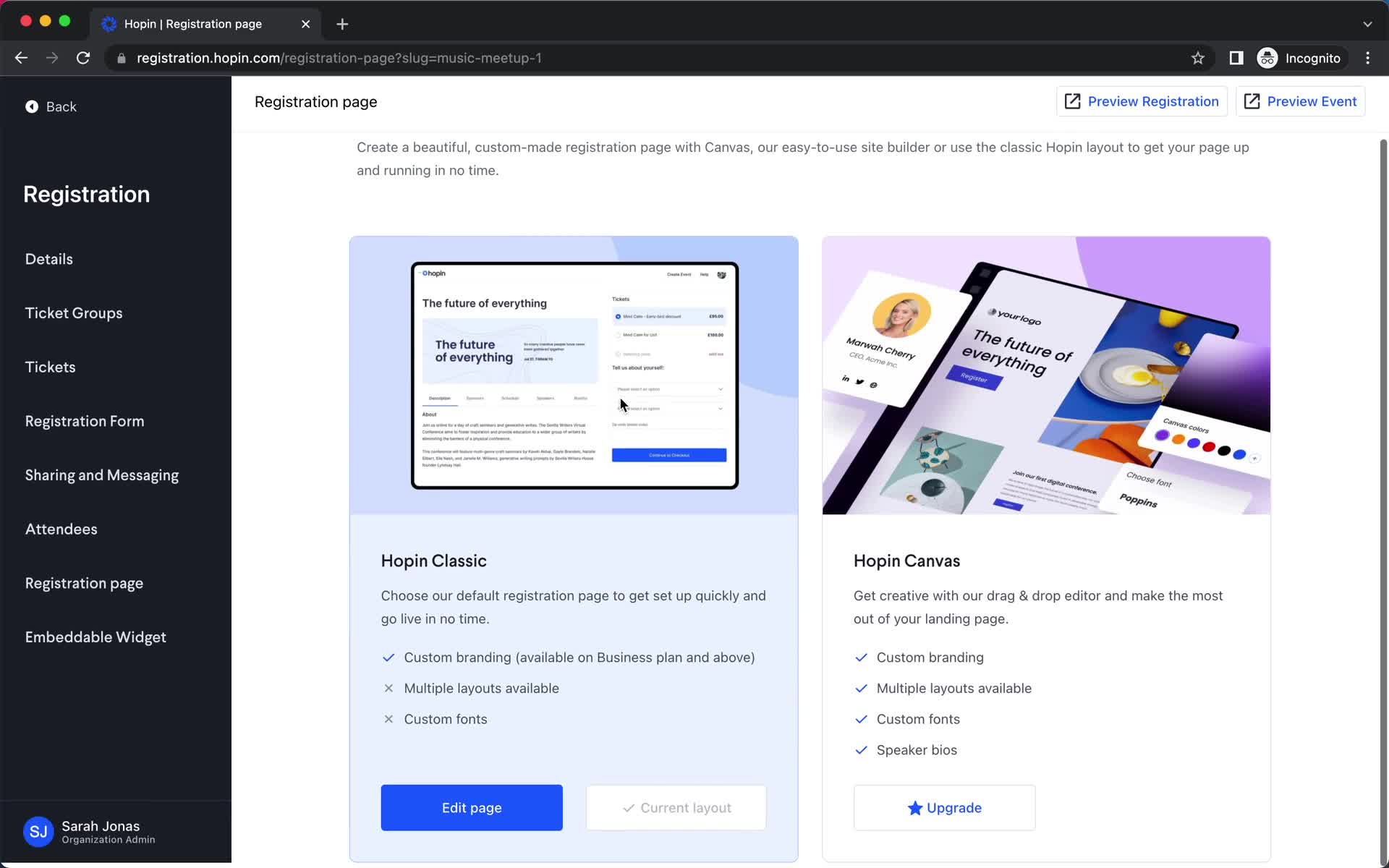The width and height of the screenshot is (1389, 868).
Task: Select Registration page in sidebar
Action: pyautogui.click(x=84, y=583)
